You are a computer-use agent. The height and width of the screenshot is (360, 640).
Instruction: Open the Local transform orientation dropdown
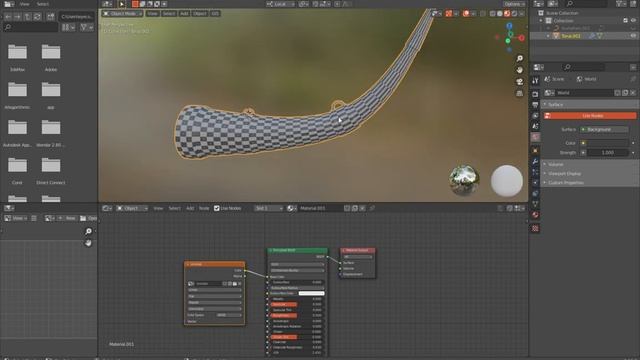tap(280, 4)
